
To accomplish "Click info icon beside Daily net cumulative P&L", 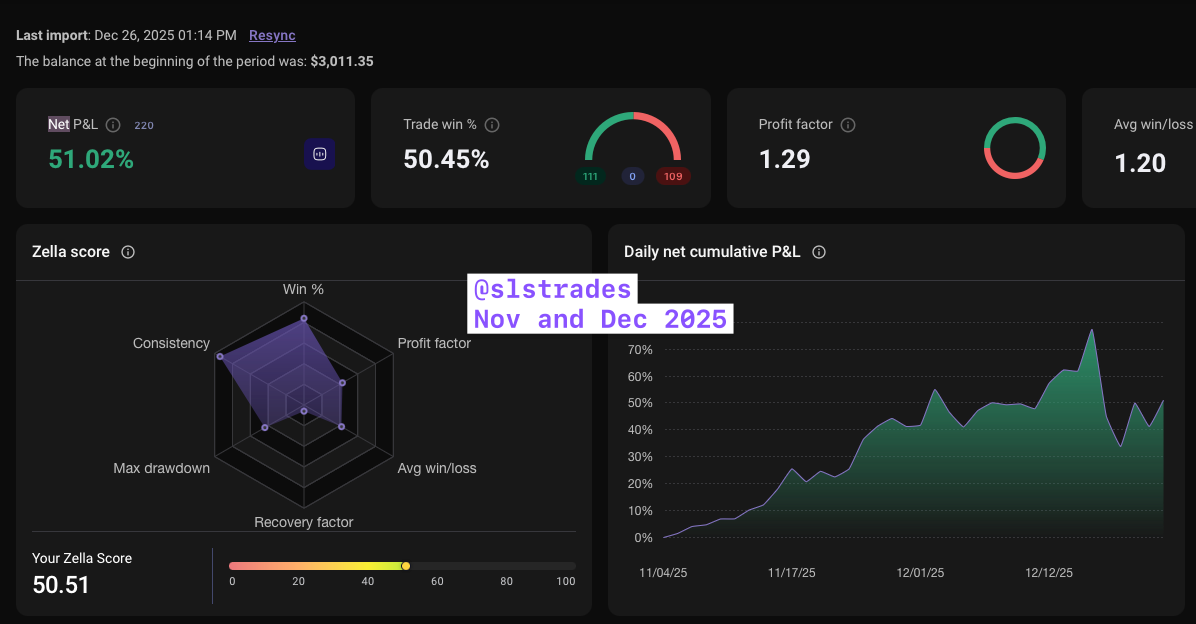I will [x=819, y=252].
